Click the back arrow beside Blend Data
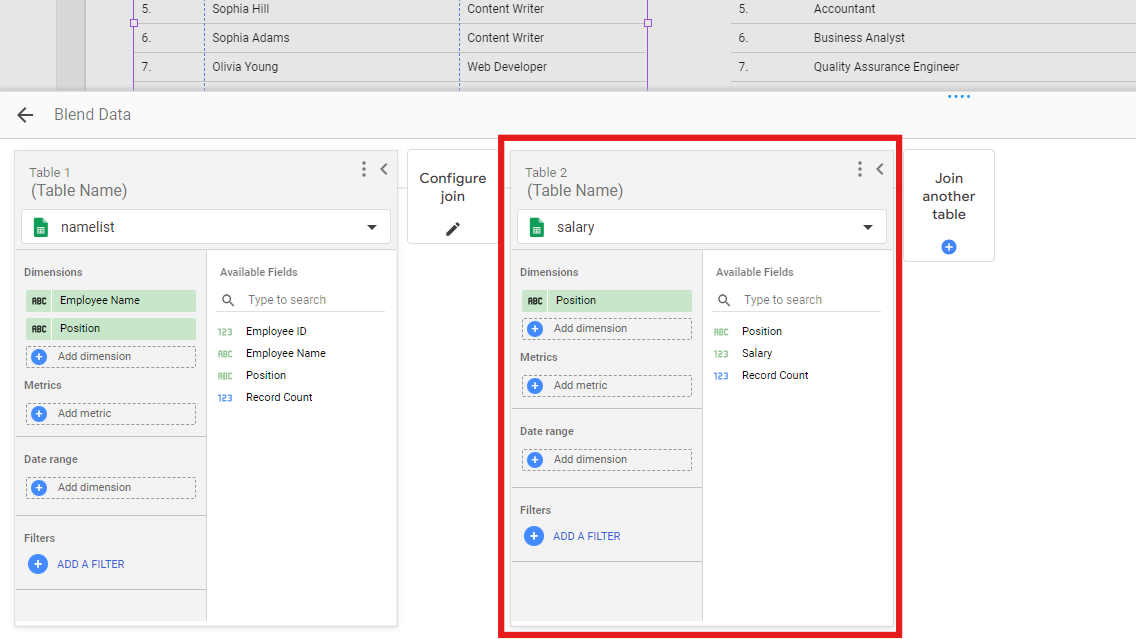Screen dimensions: 1136x639 25,115
